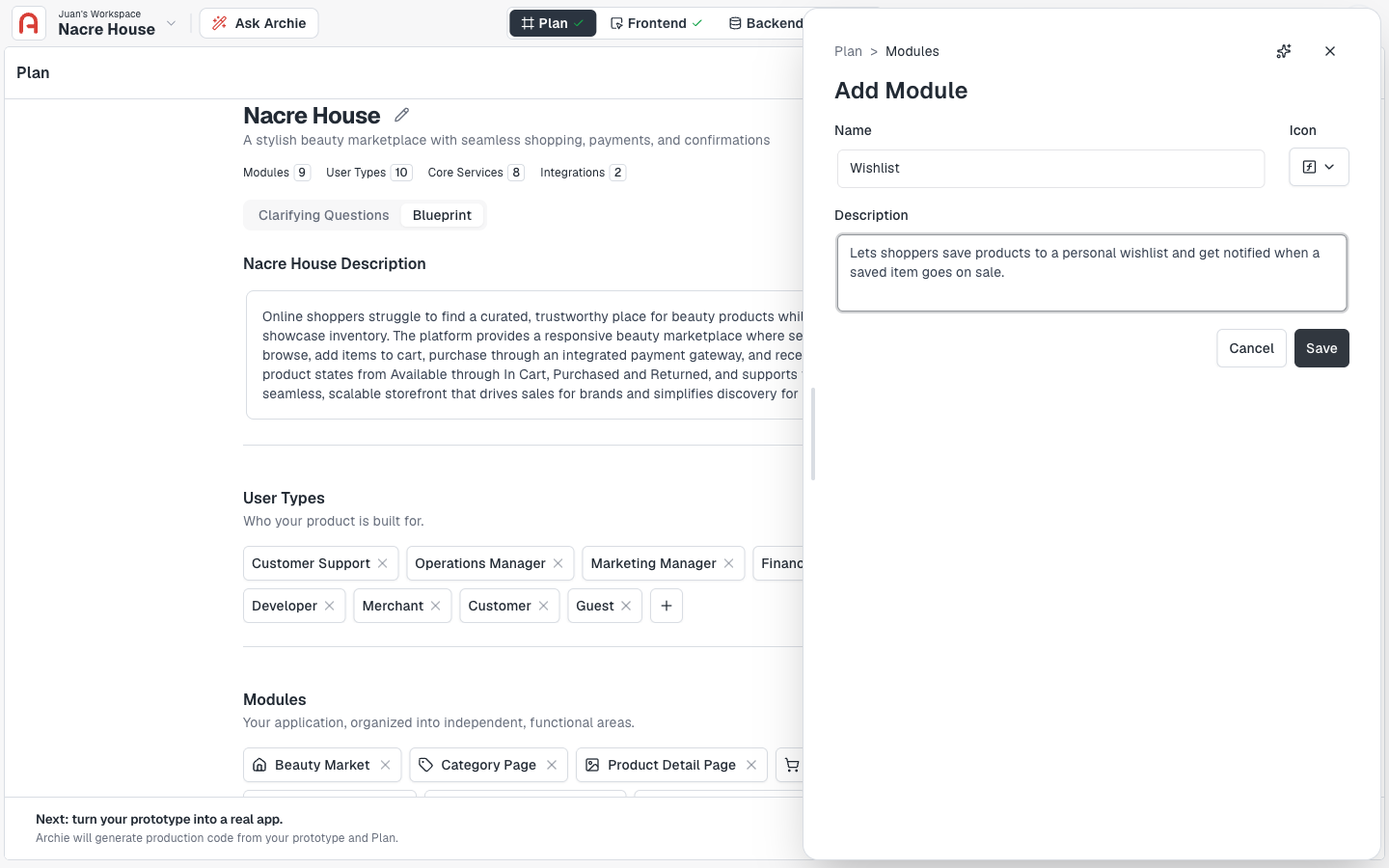Select the Beauty Market module chip

click(322, 765)
